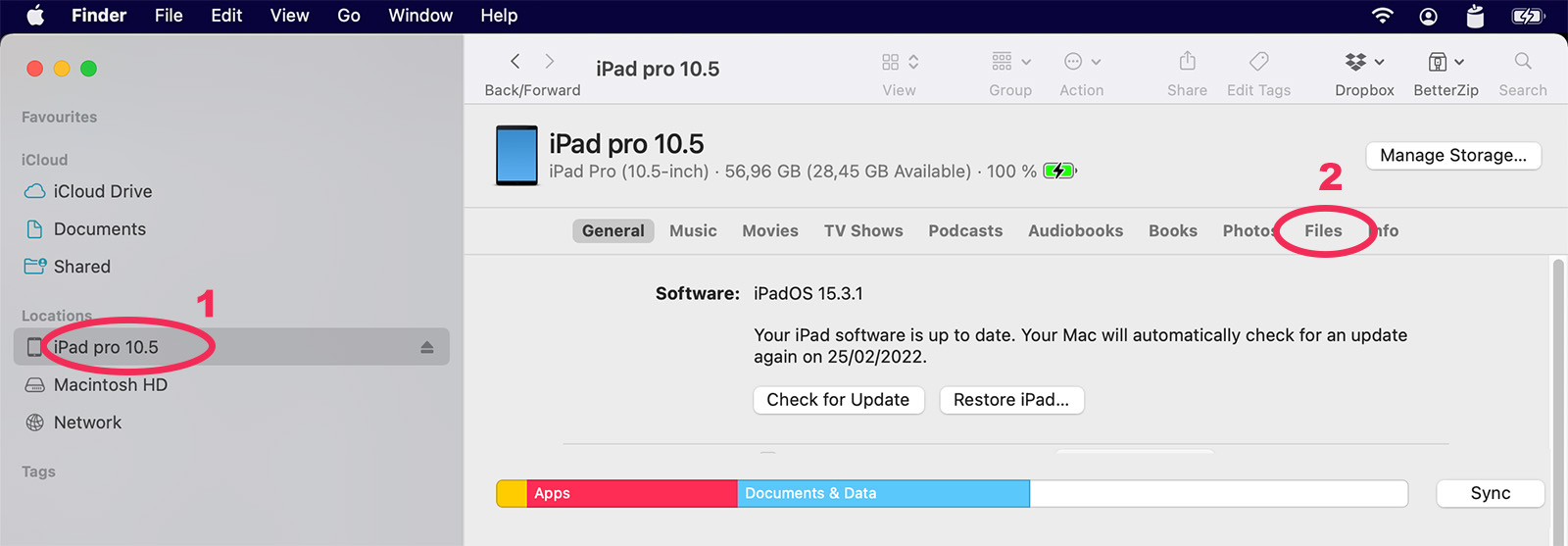This screenshot has width=1568, height=546.
Task: Go back with the Back arrow
Action: tap(515, 62)
